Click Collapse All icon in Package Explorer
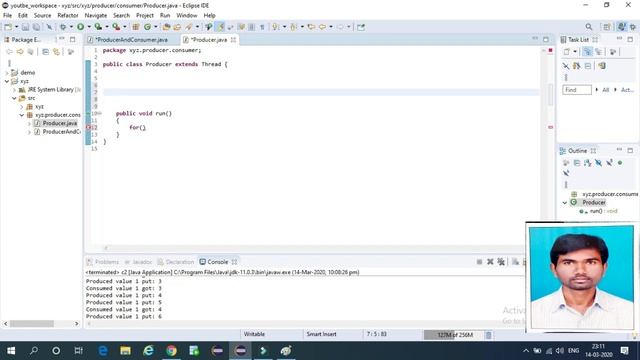640x360 pixels. coord(45,52)
